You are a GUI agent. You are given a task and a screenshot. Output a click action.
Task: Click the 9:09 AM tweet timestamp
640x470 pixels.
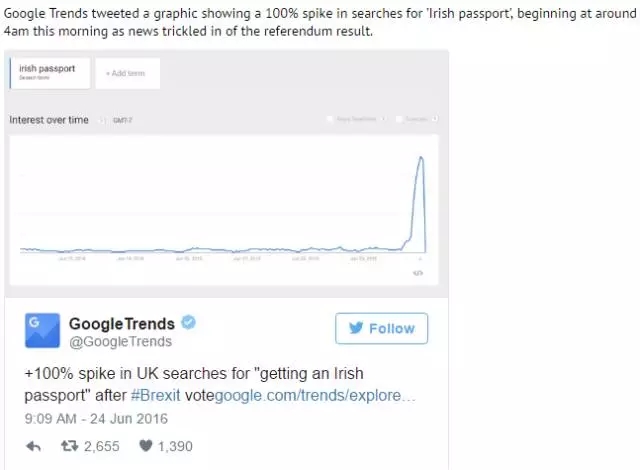[x=97, y=418]
